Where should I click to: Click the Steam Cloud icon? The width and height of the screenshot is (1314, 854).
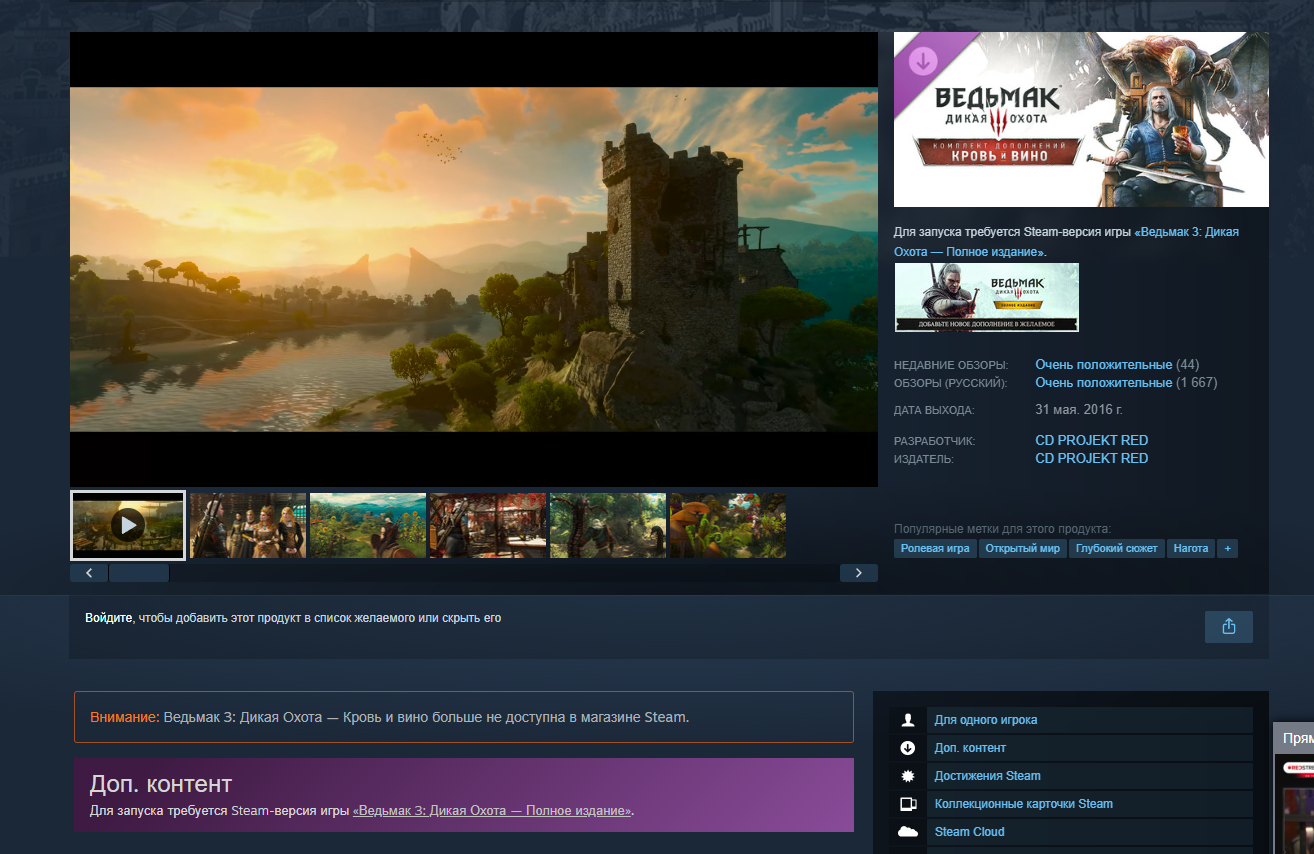pyautogui.click(x=908, y=832)
